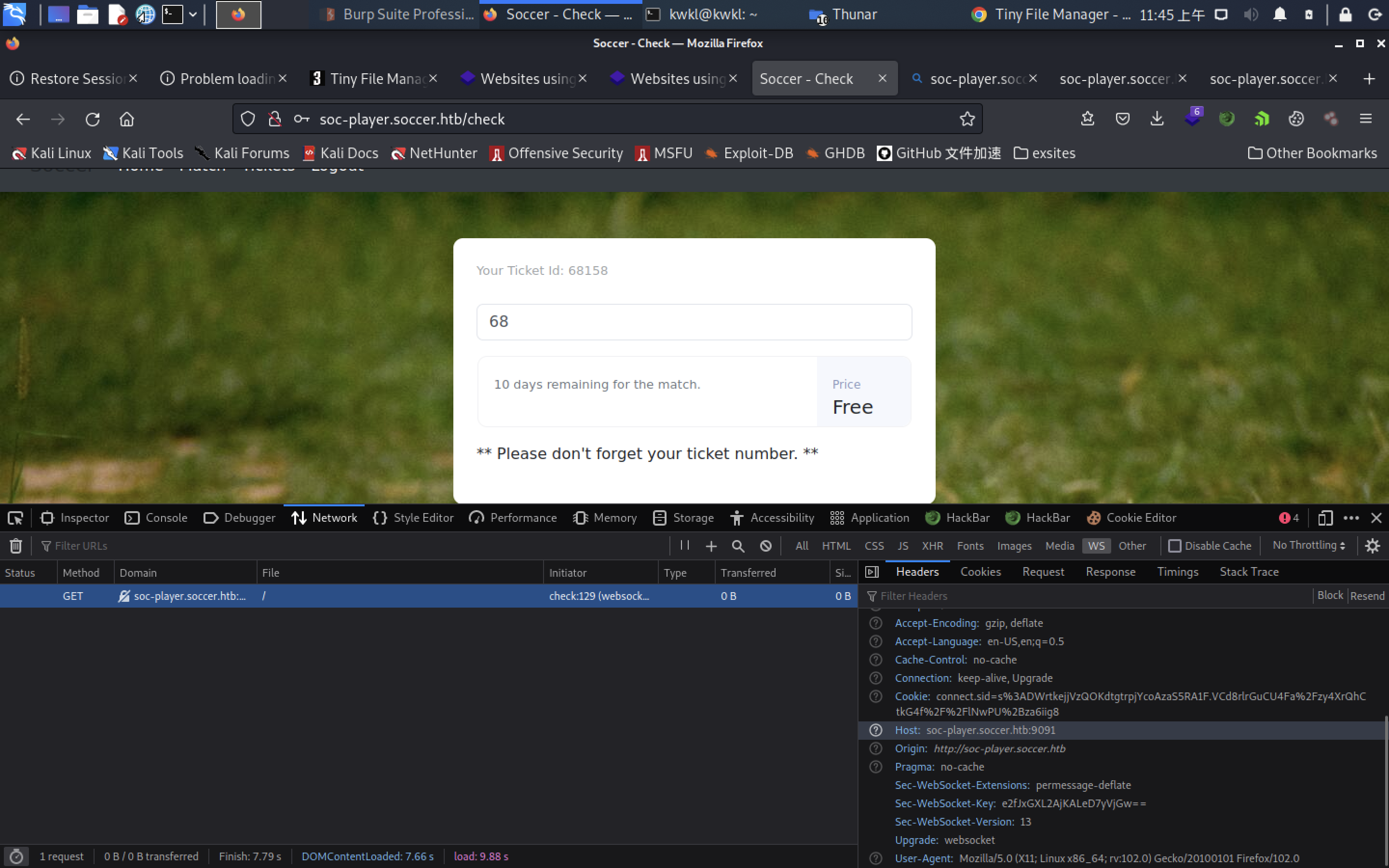Viewport: 1389px width, 868px height.
Task: Open network search magnifier icon
Action: 738,546
